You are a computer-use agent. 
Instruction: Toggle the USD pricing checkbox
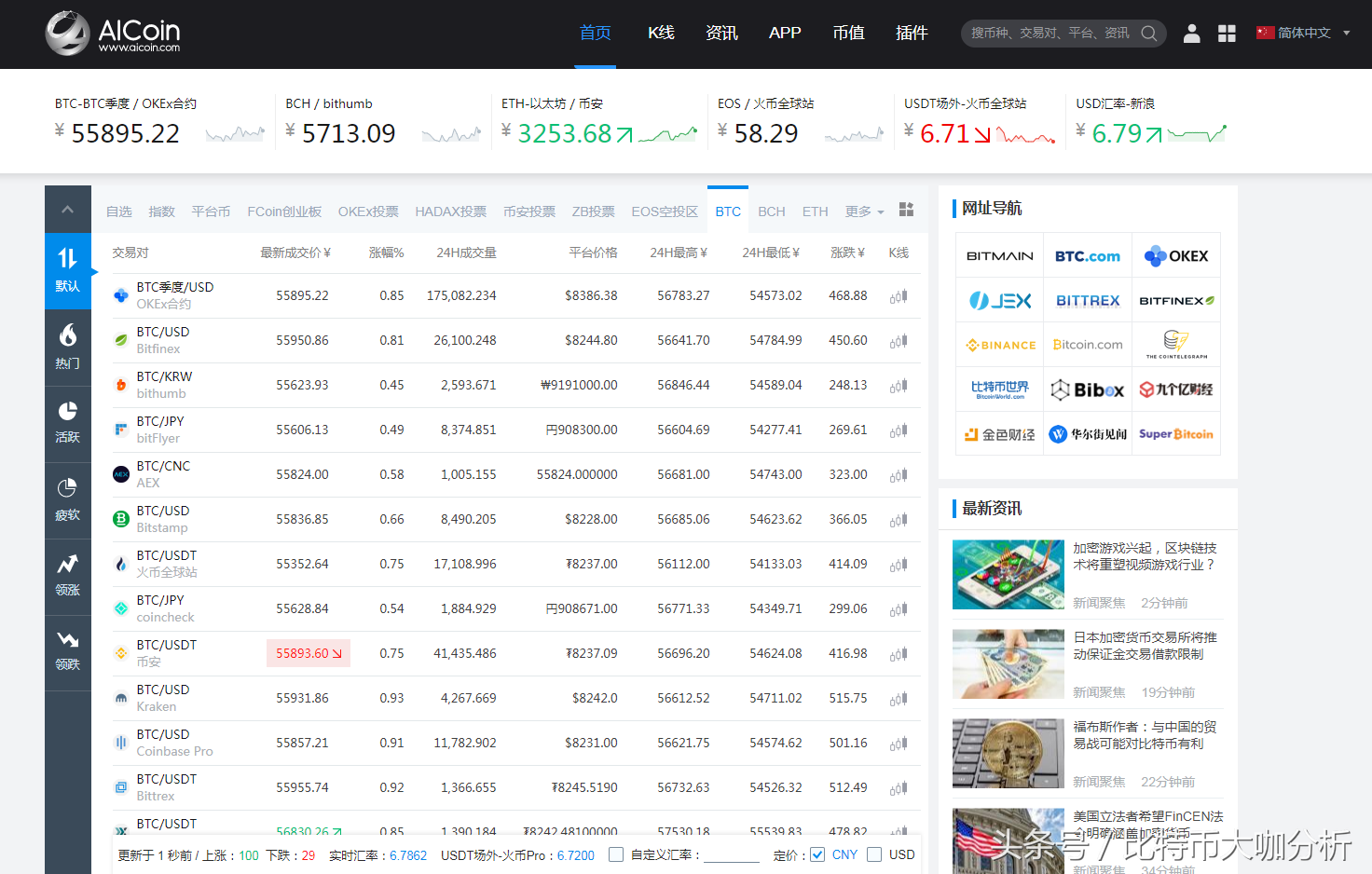874,854
